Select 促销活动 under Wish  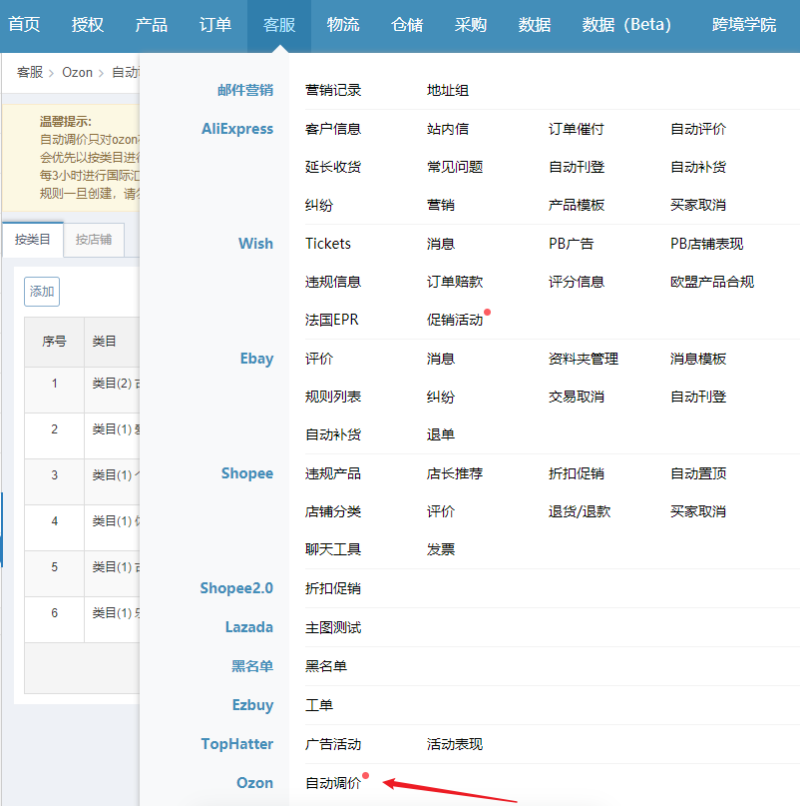click(455, 321)
